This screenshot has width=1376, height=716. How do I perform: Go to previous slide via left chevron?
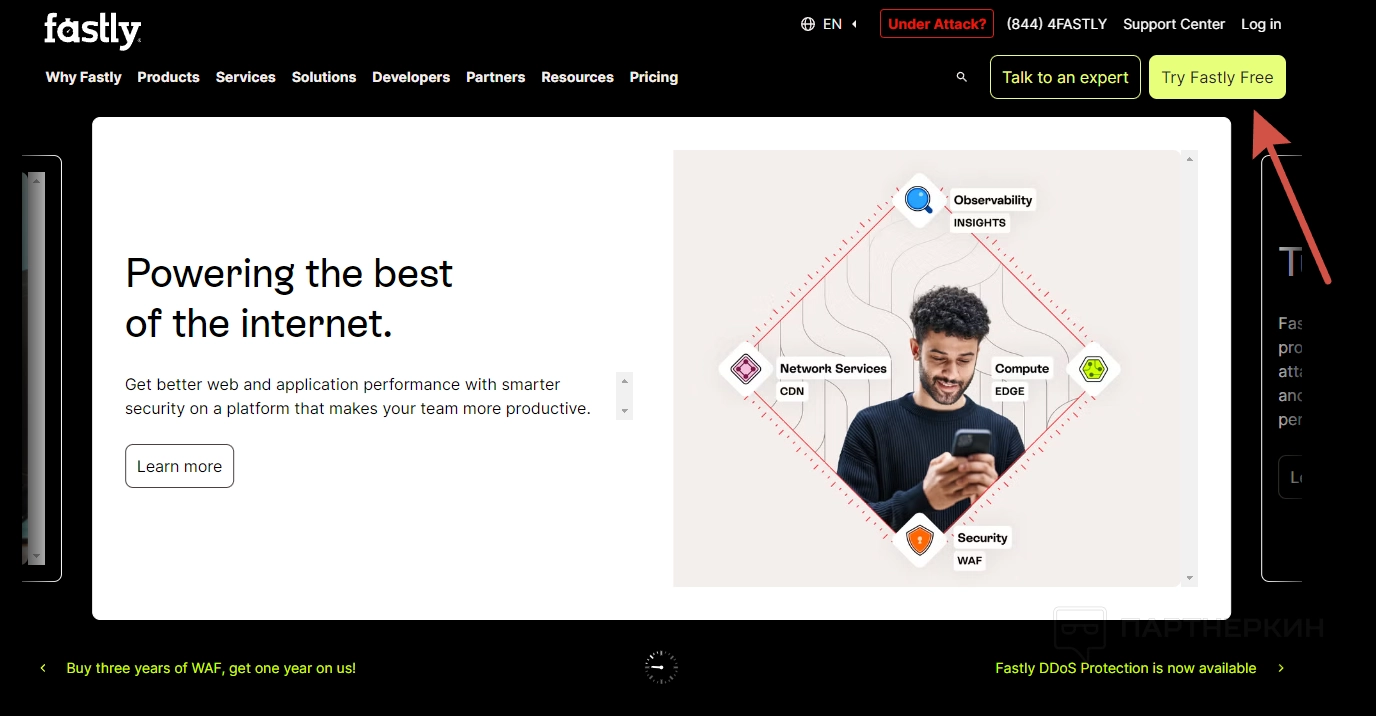43,668
